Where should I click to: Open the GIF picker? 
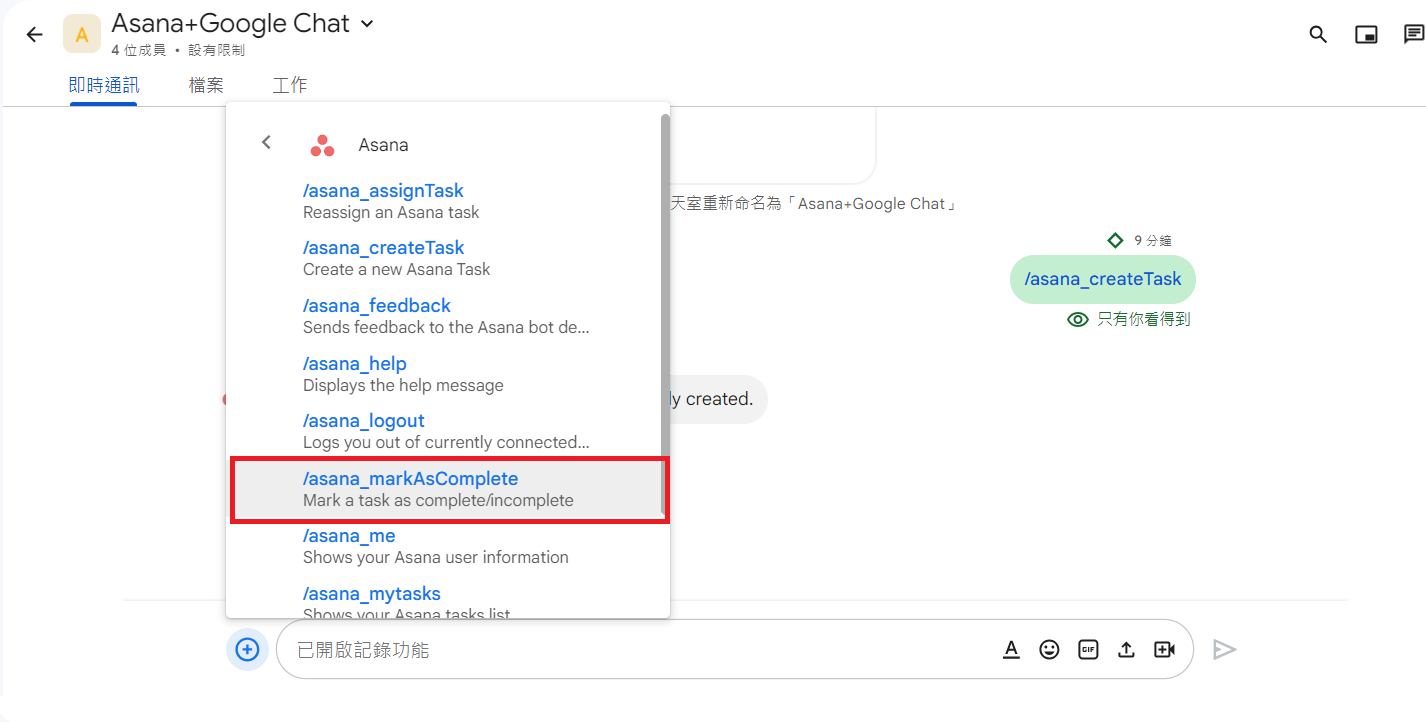tap(1088, 650)
